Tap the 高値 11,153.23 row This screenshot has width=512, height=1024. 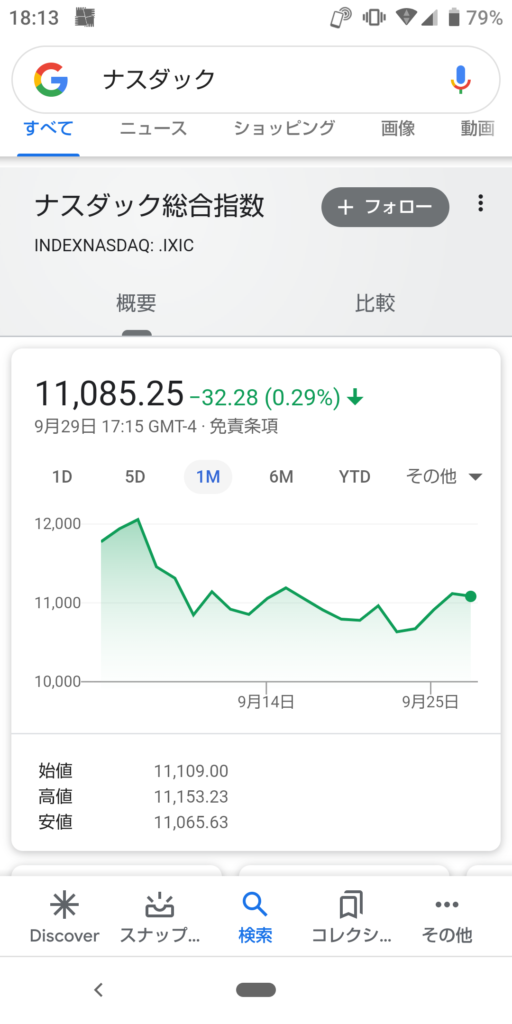134,797
